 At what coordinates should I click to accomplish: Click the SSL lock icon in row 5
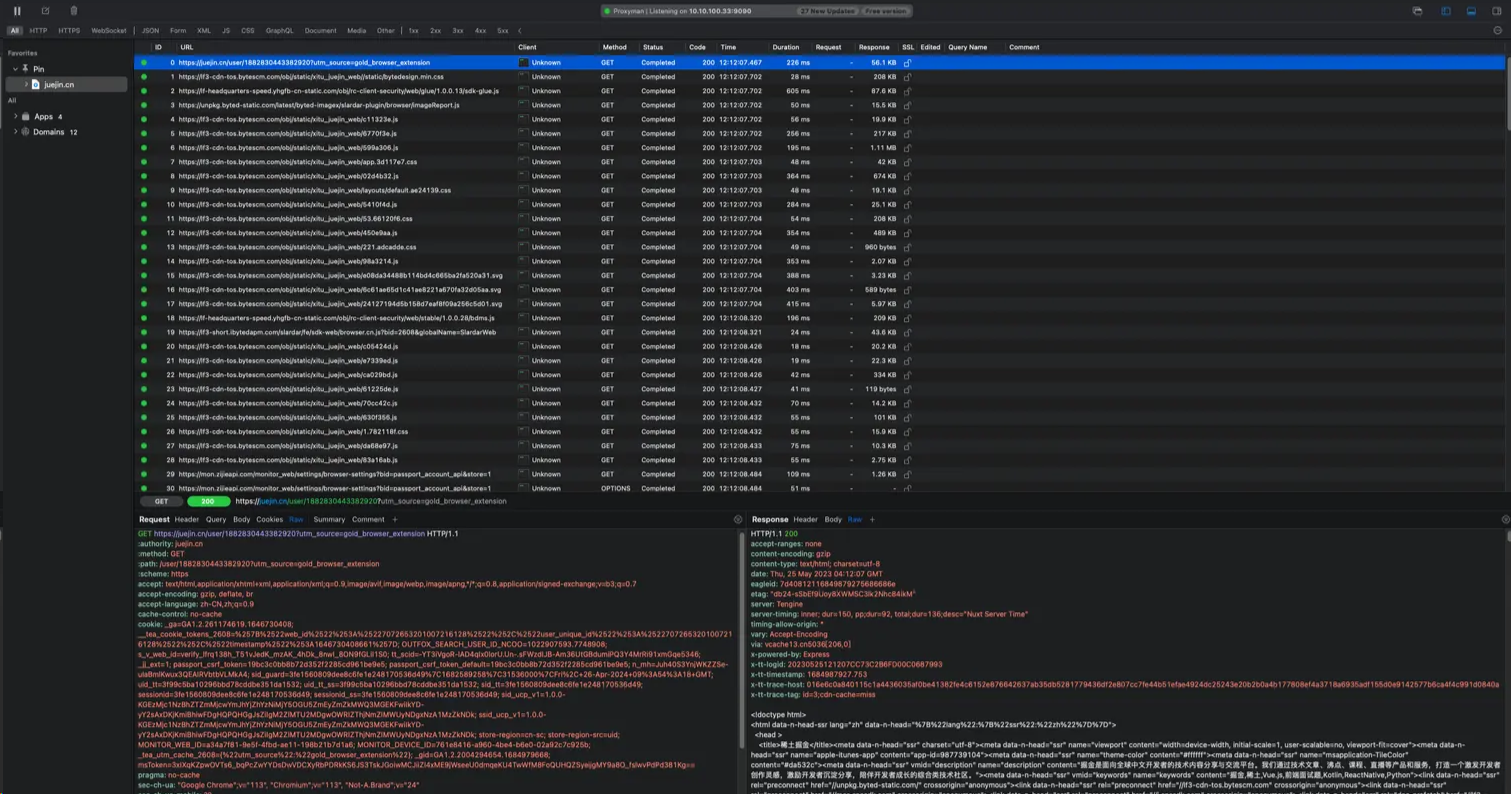pyautogui.click(x=908, y=134)
